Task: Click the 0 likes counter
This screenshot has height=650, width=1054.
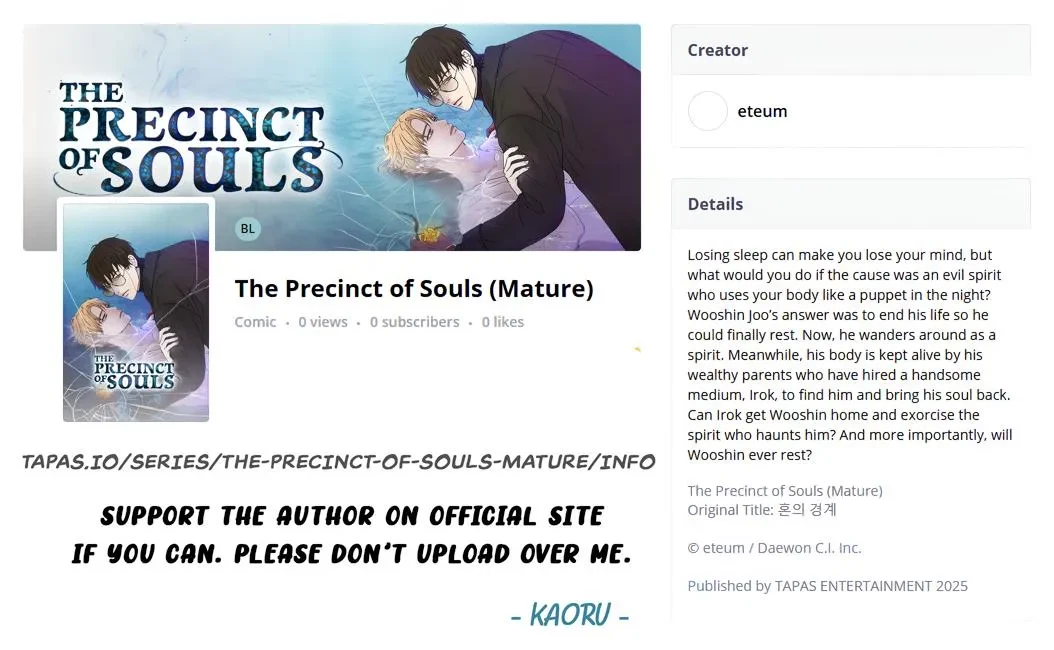Action: point(502,322)
